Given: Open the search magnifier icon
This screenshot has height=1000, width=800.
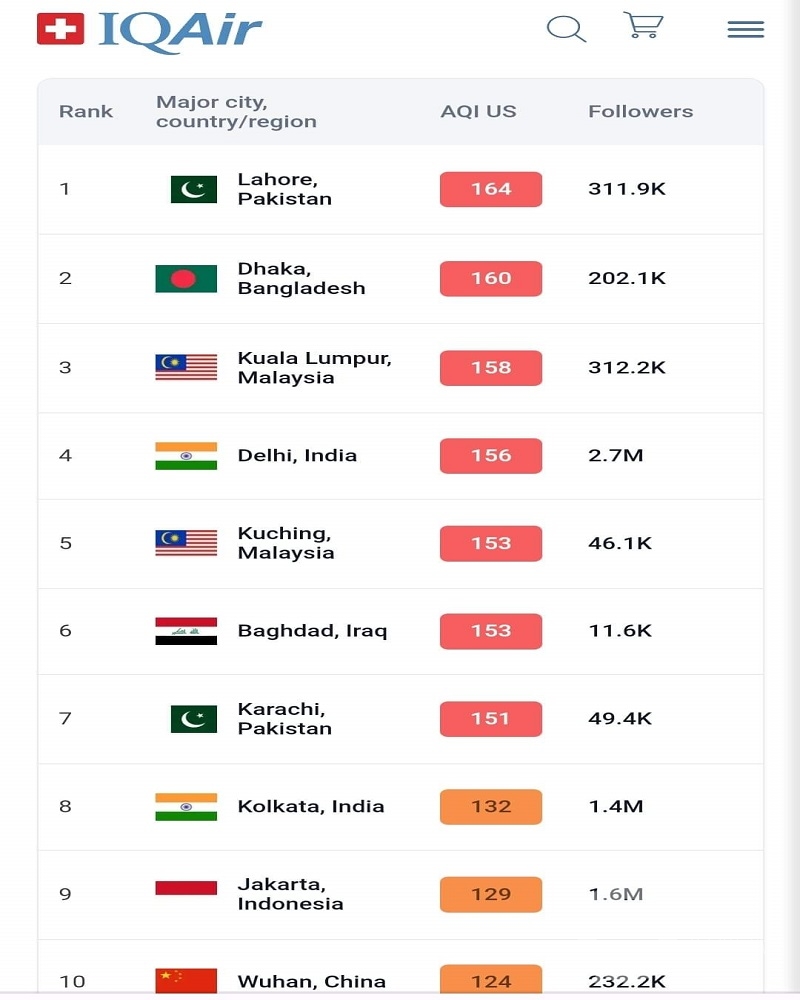Looking at the screenshot, I should click(x=567, y=29).
